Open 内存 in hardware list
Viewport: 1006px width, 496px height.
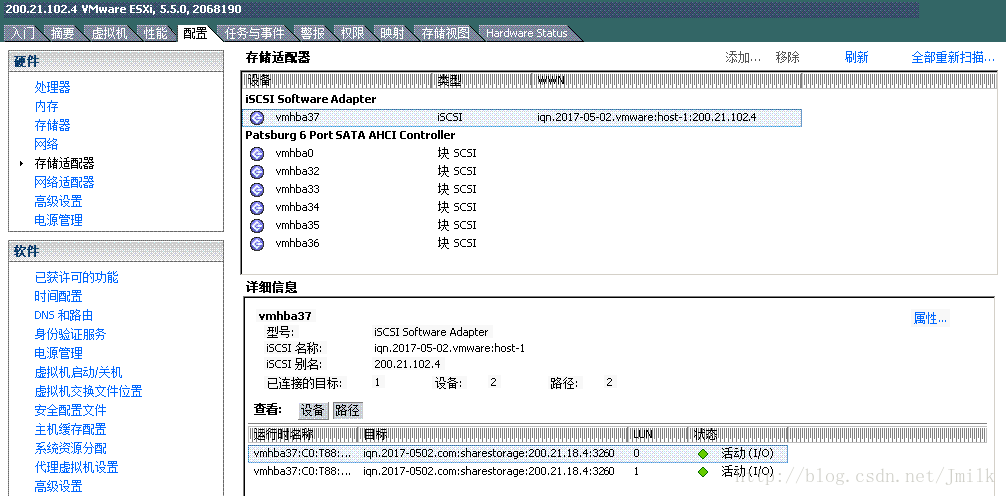click(x=46, y=107)
